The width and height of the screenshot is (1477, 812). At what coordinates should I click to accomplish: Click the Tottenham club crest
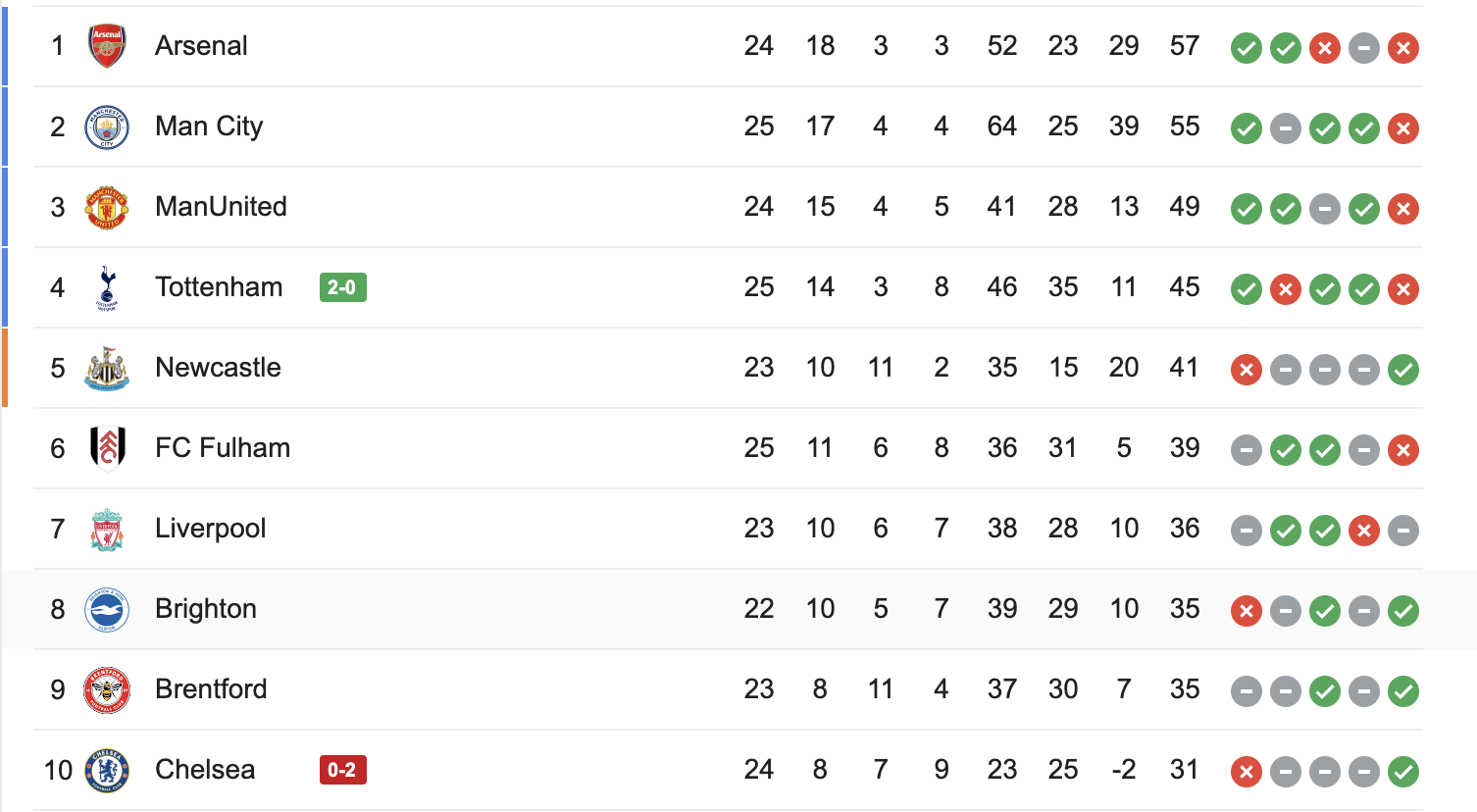107,287
